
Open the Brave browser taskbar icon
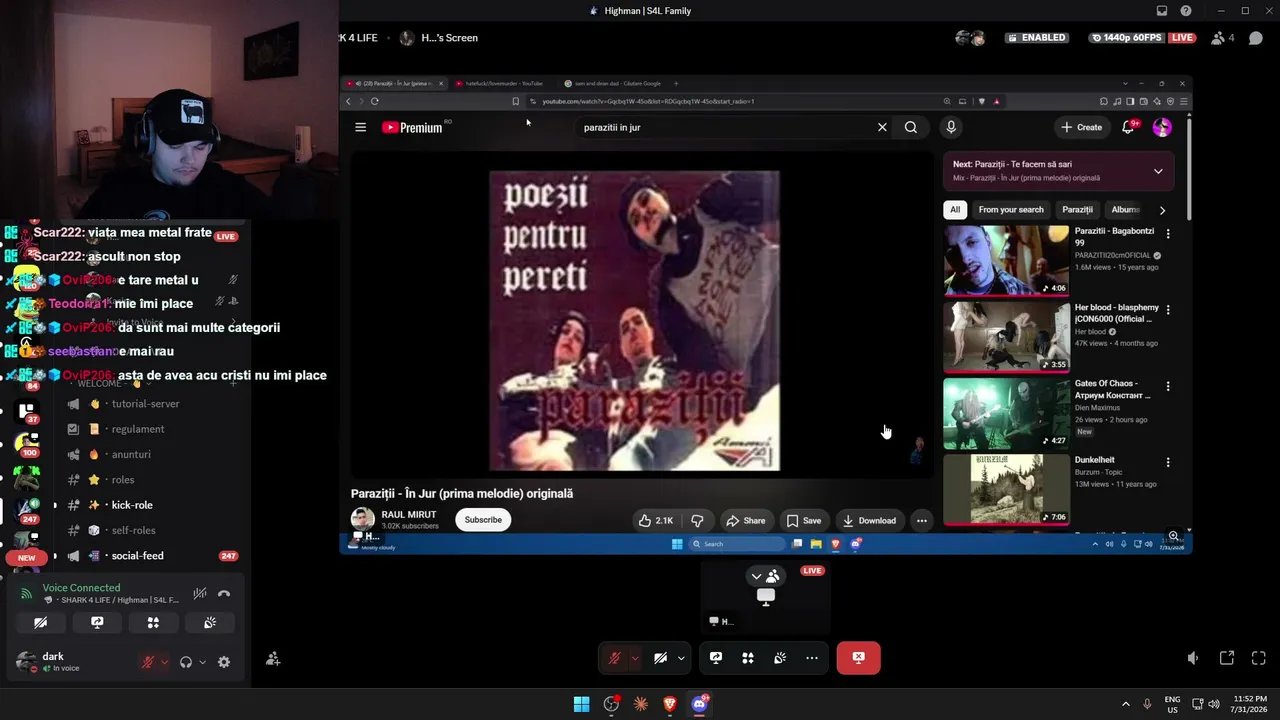(x=670, y=704)
